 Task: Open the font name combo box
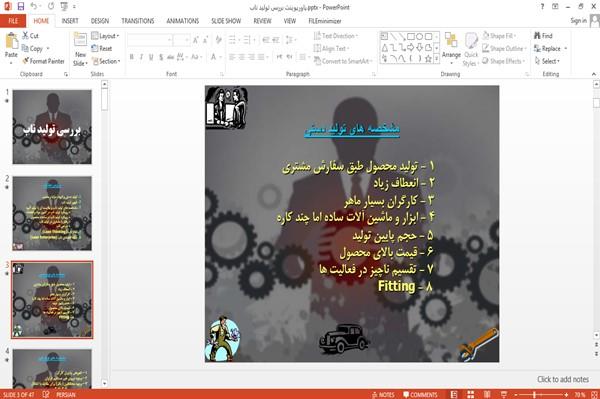point(149,40)
